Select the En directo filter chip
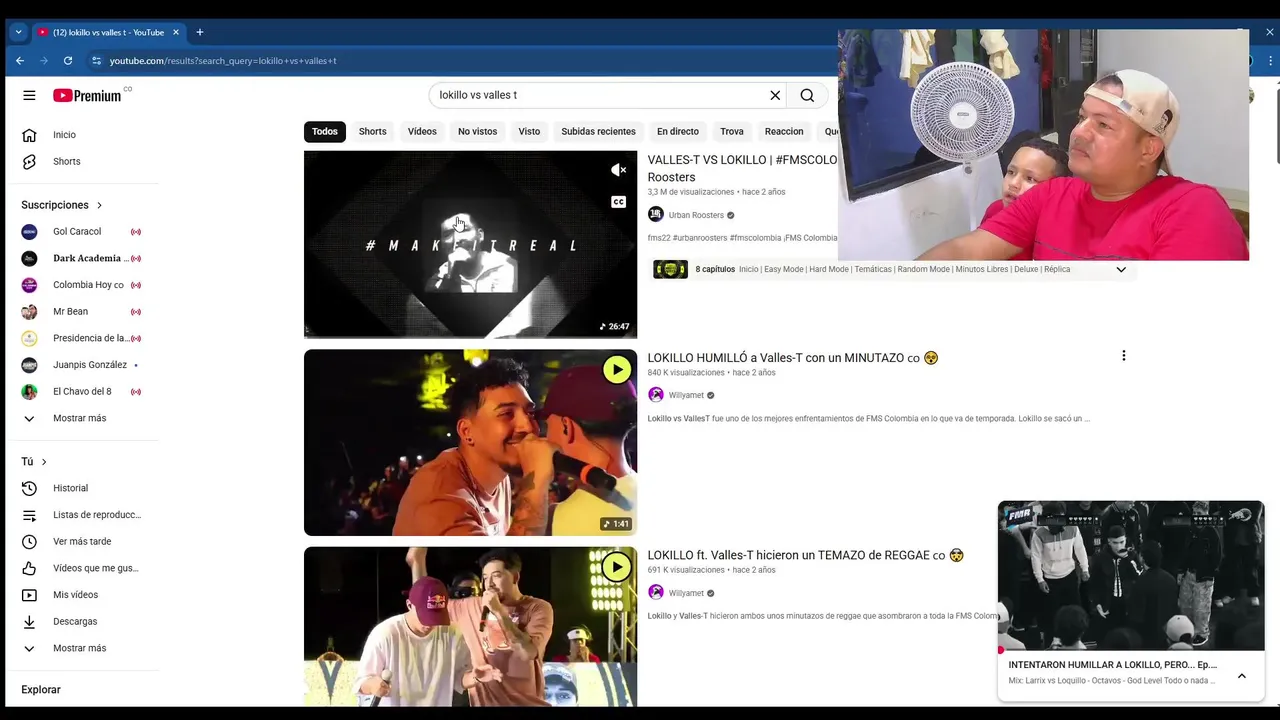The image size is (1280, 720). tap(678, 131)
